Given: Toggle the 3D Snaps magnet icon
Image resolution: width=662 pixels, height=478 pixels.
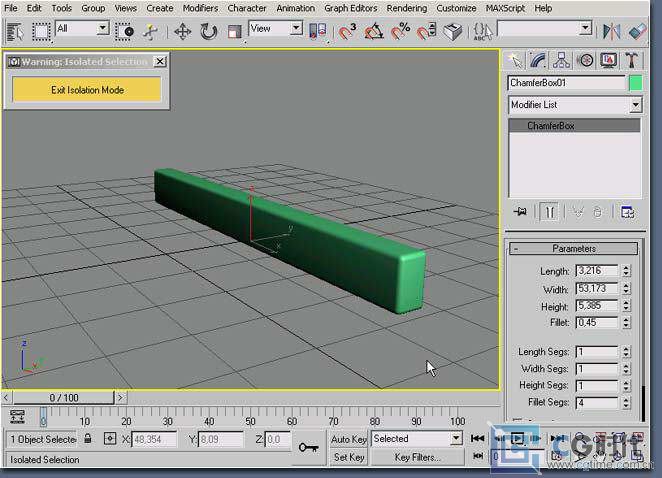Looking at the screenshot, I should point(347,32).
